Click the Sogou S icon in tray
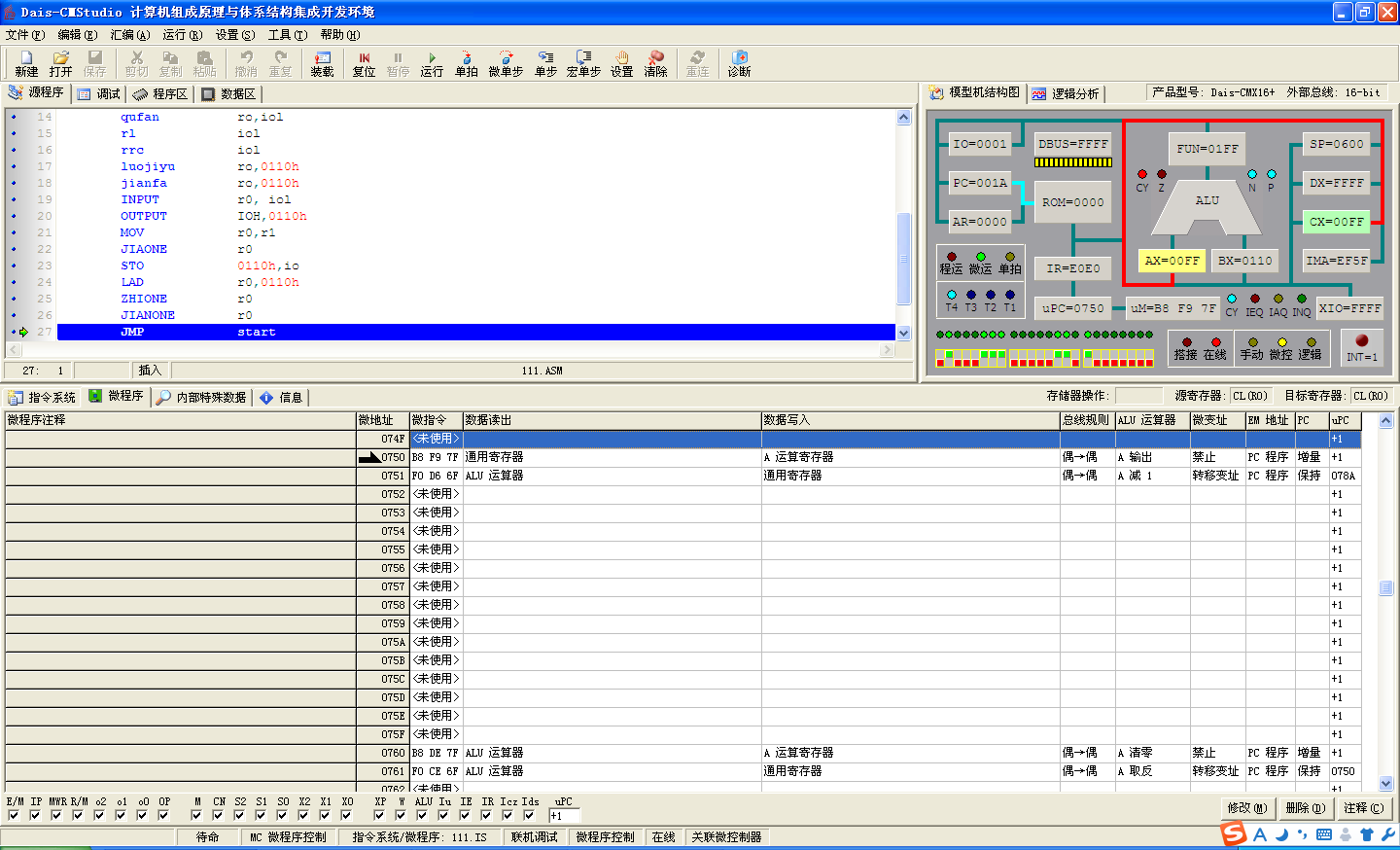1400x850 pixels. click(1234, 833)
